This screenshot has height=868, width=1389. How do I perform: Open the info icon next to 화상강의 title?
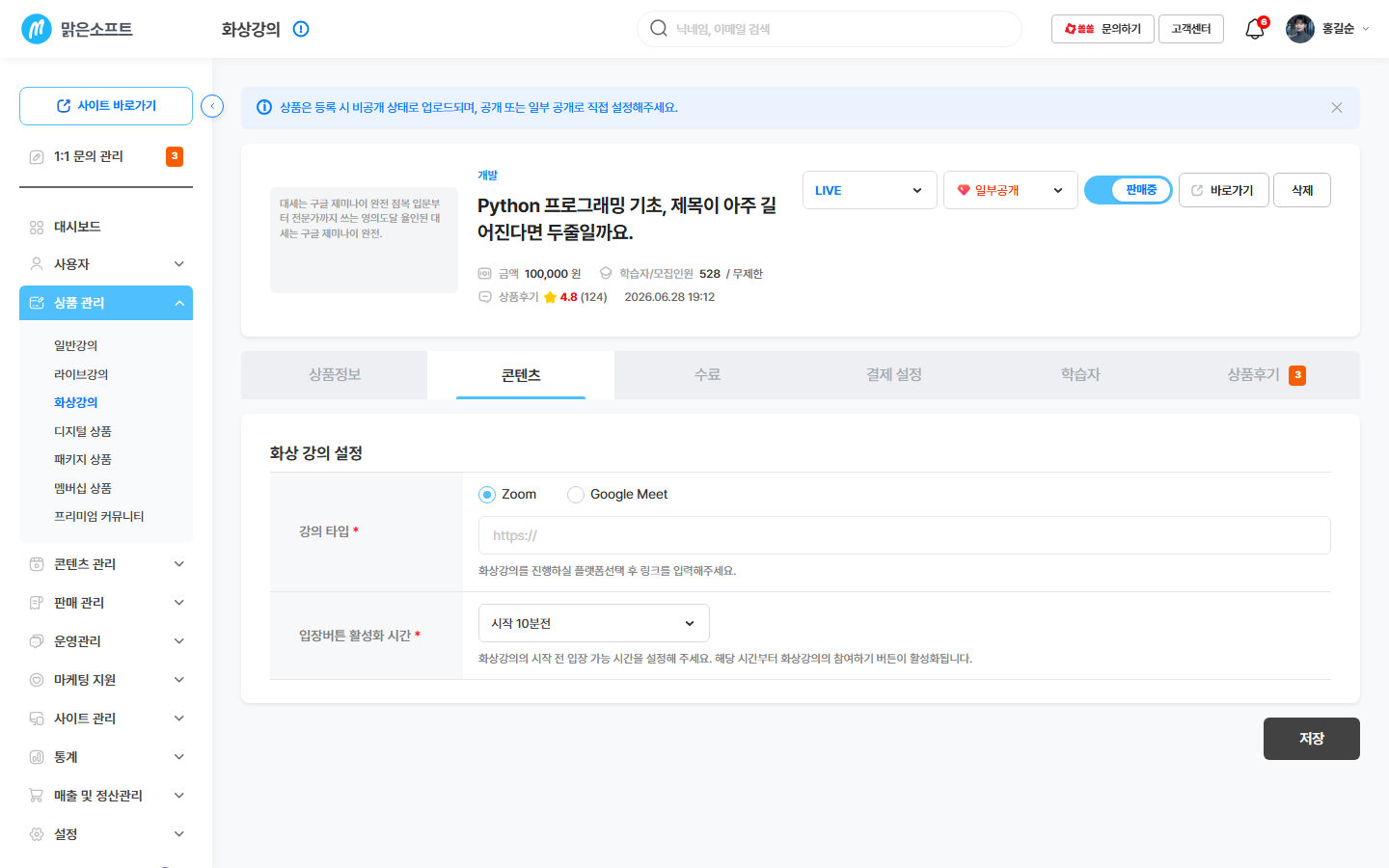pyautogui.click(x=301, y=29)
